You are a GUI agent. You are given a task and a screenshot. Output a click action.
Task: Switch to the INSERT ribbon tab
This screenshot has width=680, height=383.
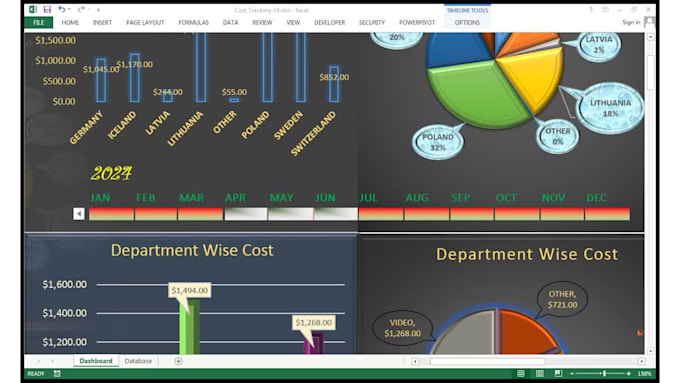(x=102, y=23)
